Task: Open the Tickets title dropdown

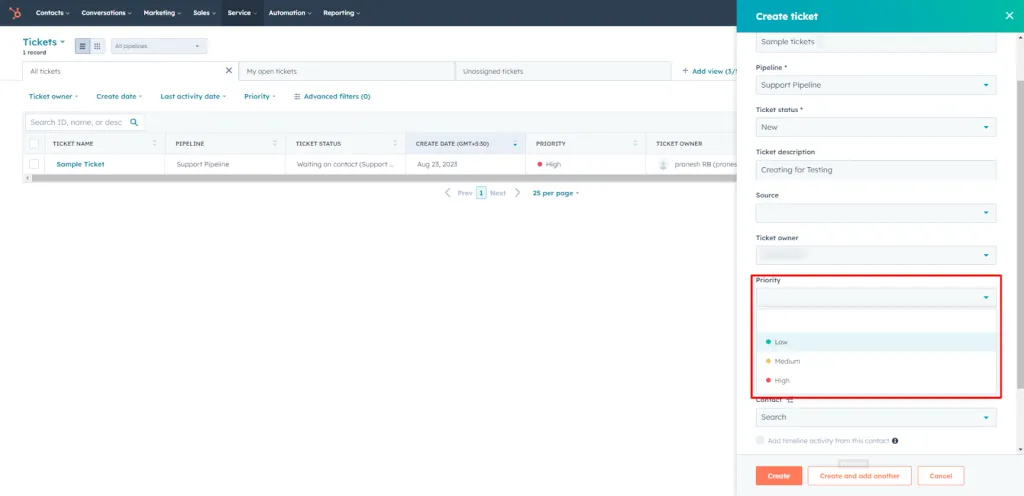Action: pyautogui.click(x=44, y=42)
